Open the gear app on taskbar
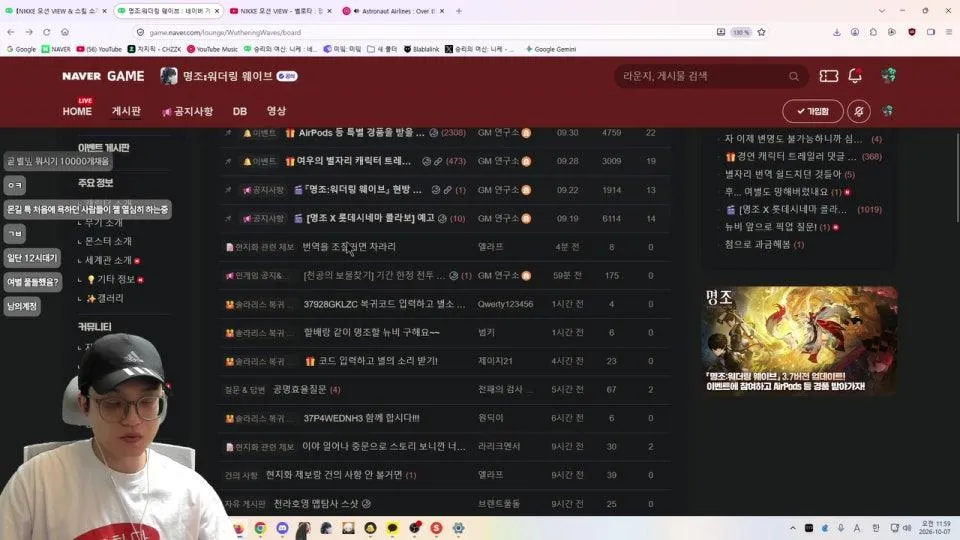 coord(458,528)
